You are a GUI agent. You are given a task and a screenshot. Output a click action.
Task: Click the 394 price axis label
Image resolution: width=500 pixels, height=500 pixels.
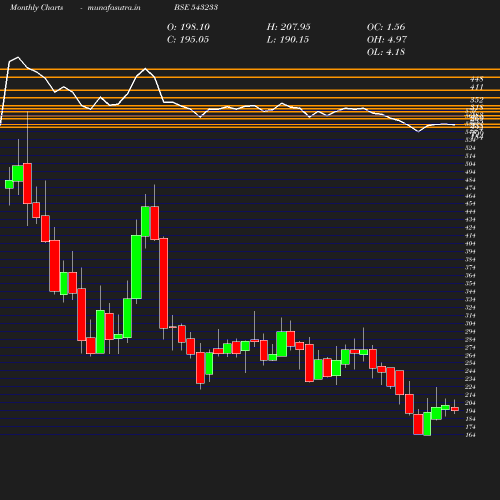click(x=470, y=252)
